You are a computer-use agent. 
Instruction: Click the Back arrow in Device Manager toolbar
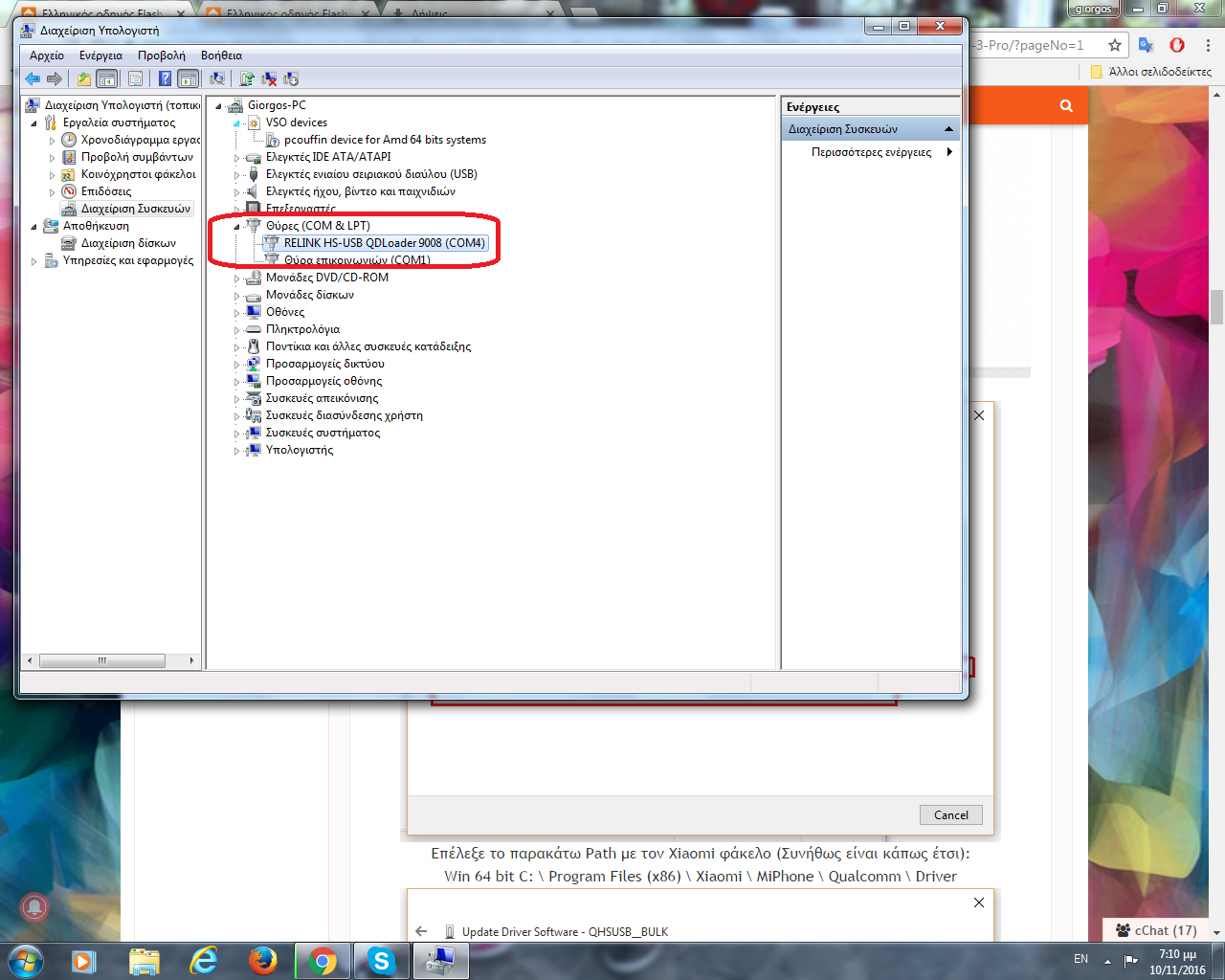point(33,78)
